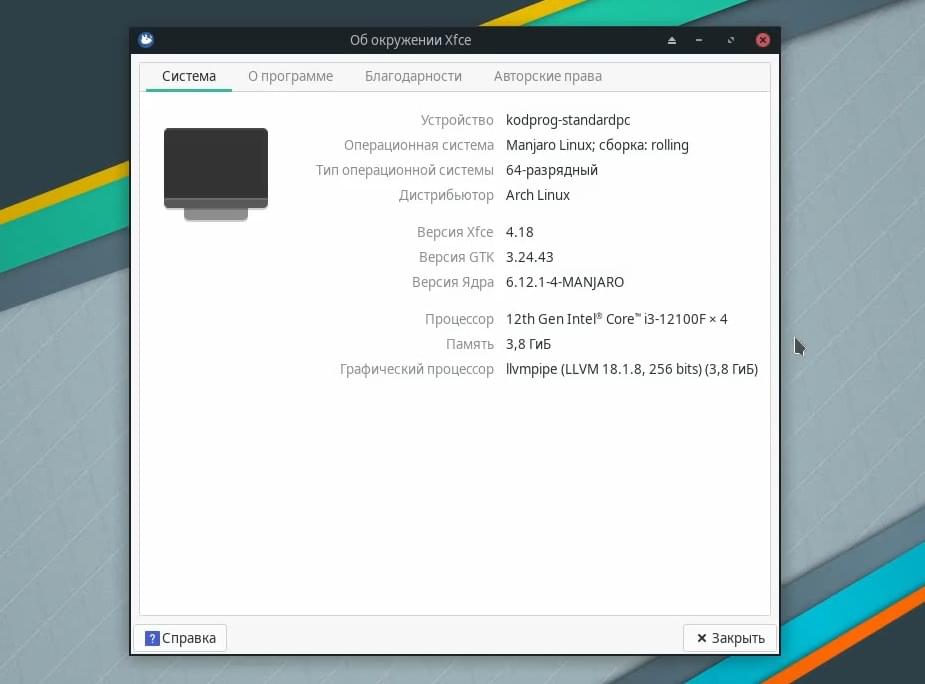Click the window title Об окружении Xfce
This screenshot has width=925, height=684.
coord(411,40)
